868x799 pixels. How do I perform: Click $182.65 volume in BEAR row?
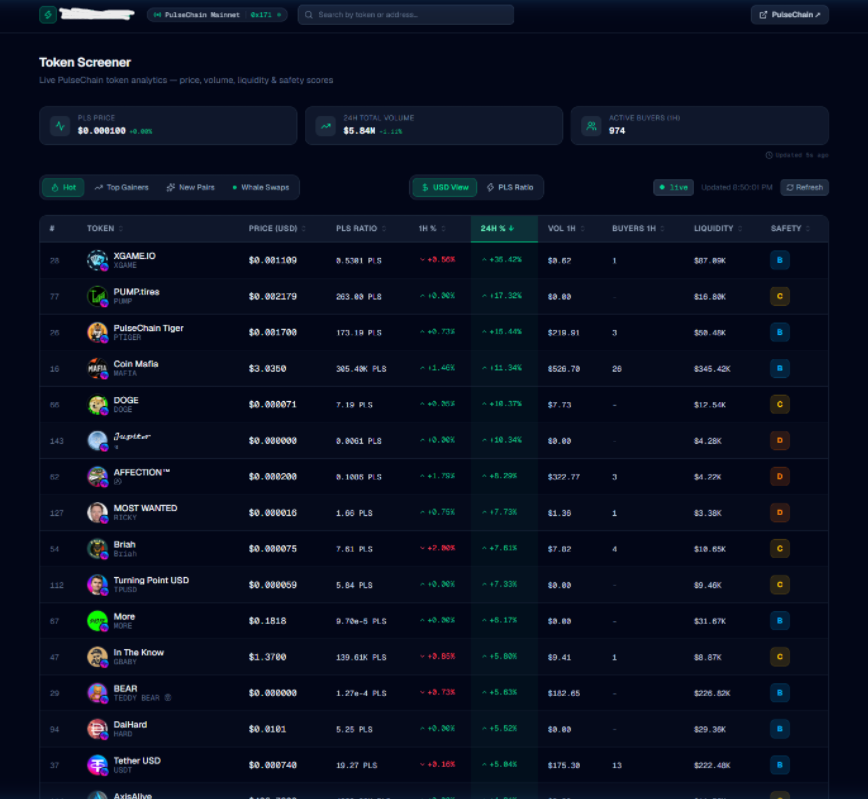click(x=564, y=693)
